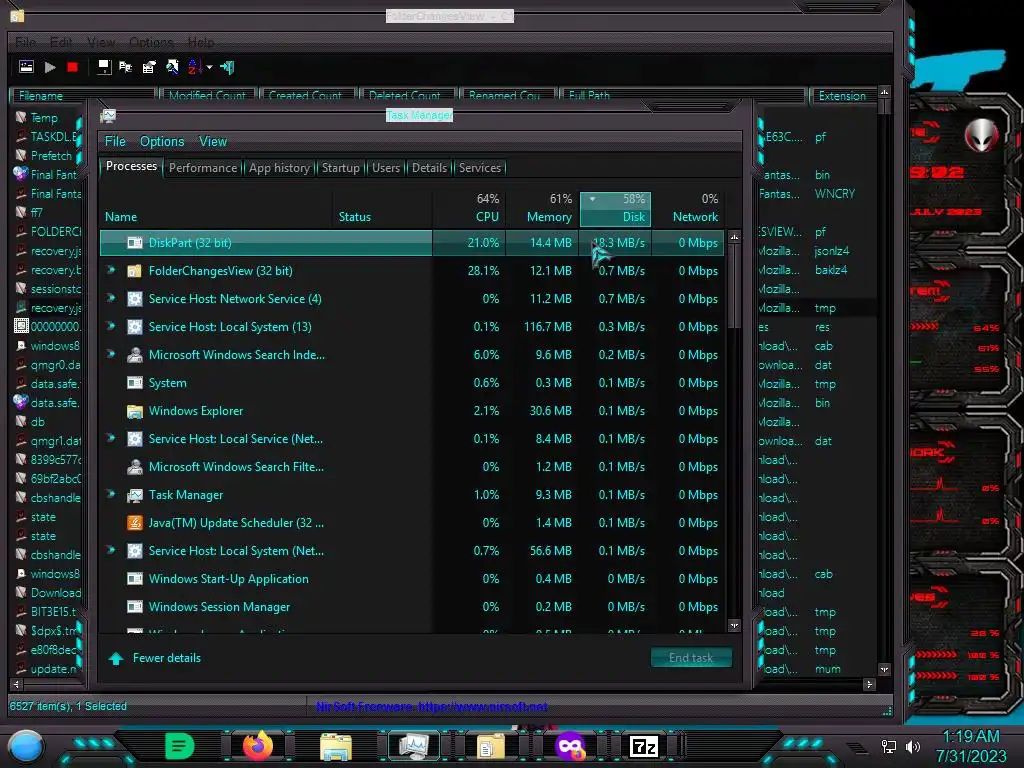Screen dimensions: 1024x768
Task: Click the down arrow of process list scrollbar
Action: click(x=734, y=626)
